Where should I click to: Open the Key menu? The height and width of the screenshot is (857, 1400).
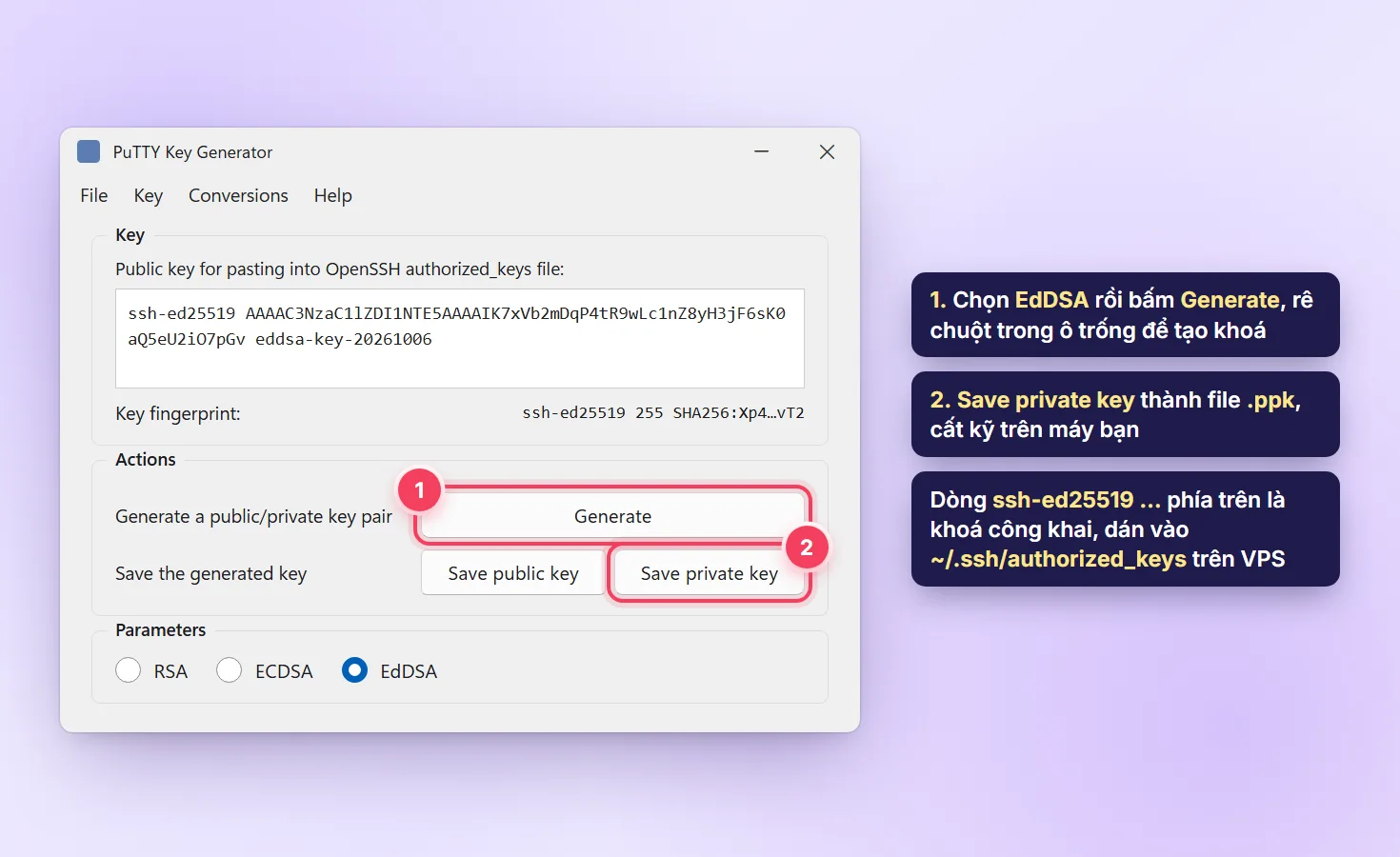[x=148, y=195]
